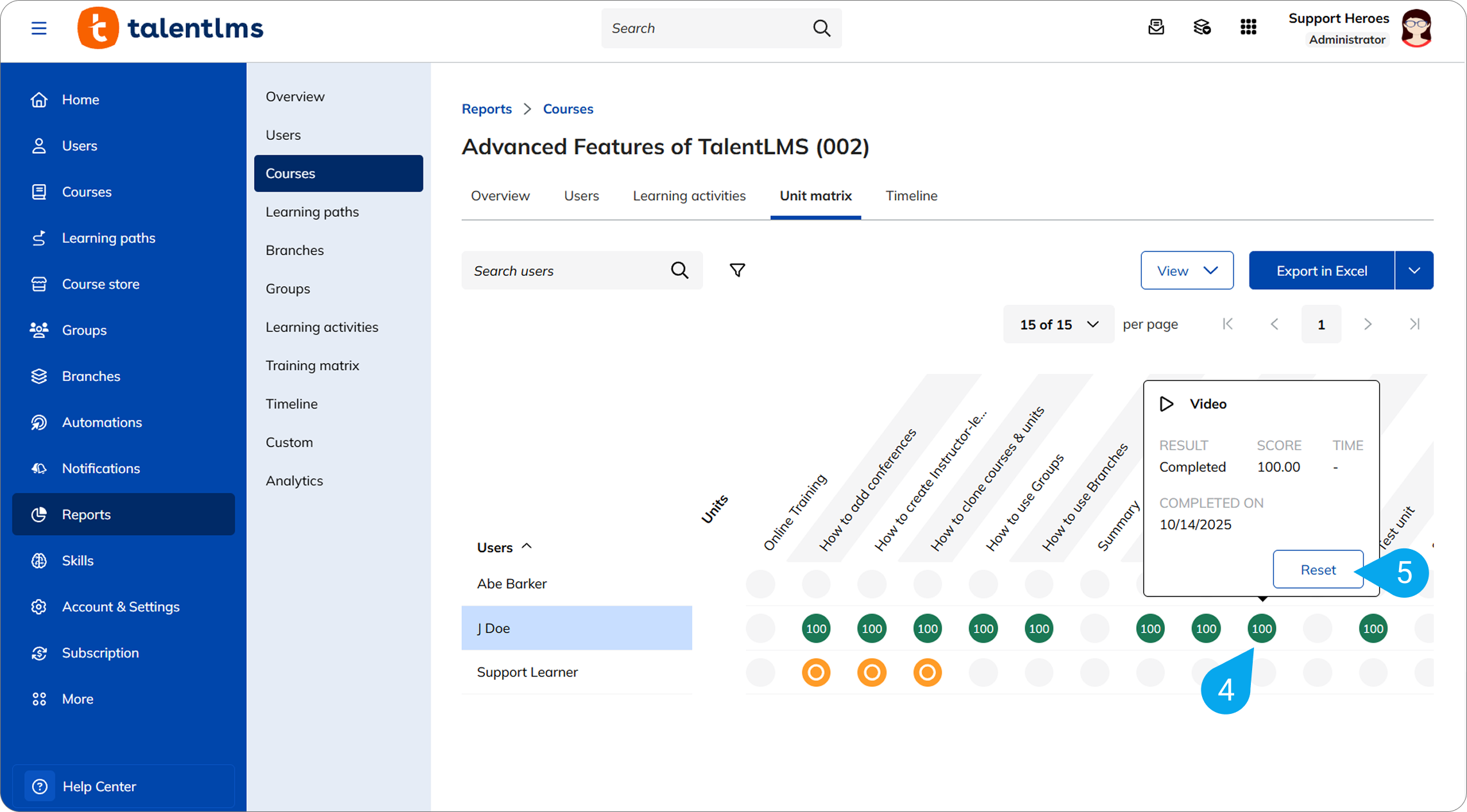Open Analytics in reports submenu

294,481
